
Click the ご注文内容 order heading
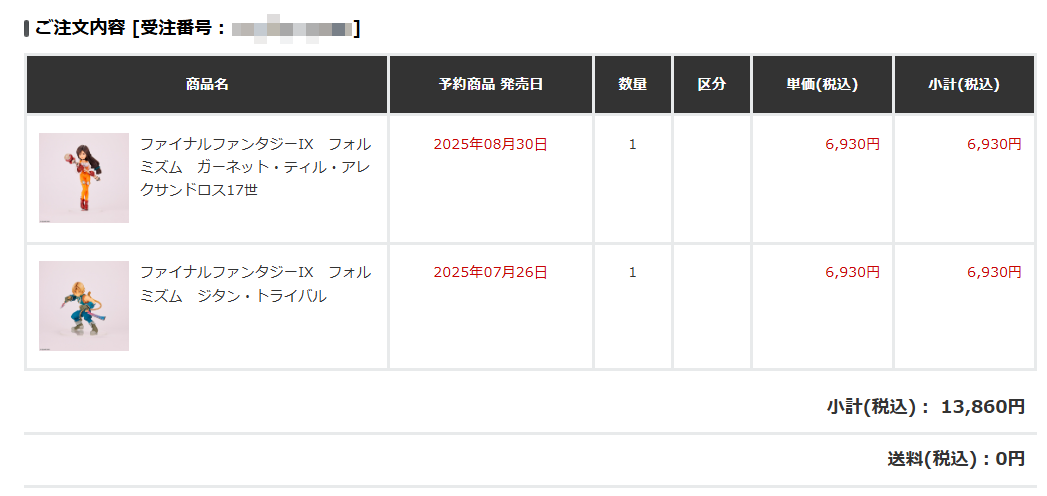[x=79, y=29]
